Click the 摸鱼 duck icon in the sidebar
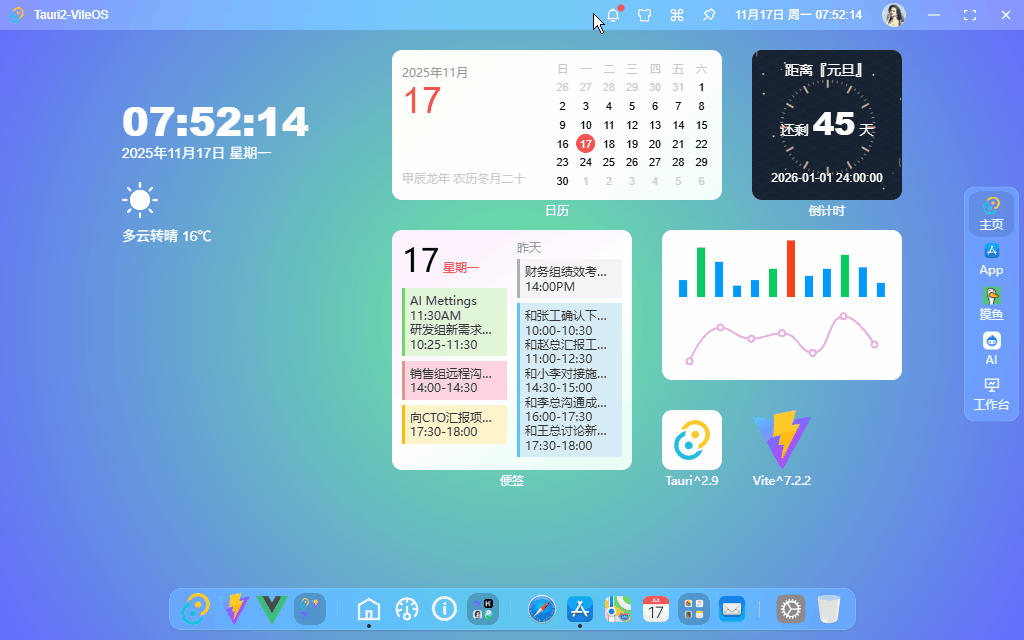The image size is (1024, 640). pos(991,302)
